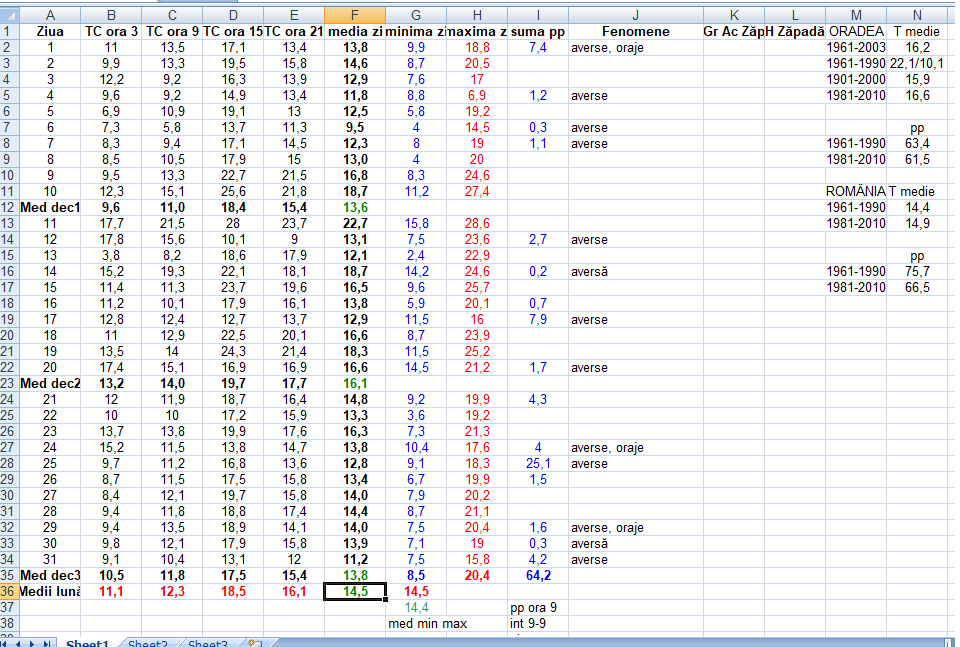The height and width of the screenshot is (647, 960).
Task: Click the 'suma pp' header cell
Action: (538, 31)
